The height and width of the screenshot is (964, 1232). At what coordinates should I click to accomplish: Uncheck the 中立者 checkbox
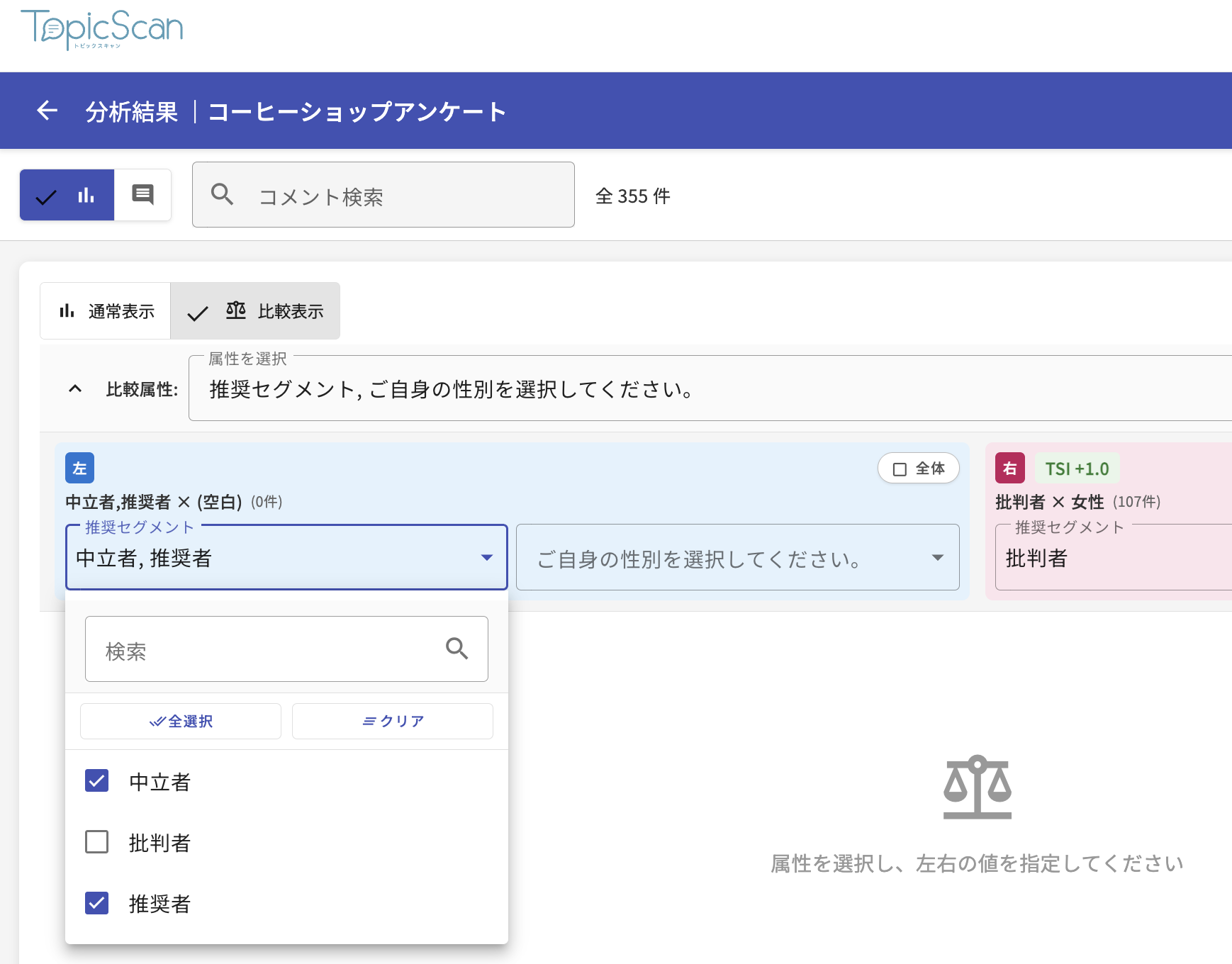tap(97, 781)
